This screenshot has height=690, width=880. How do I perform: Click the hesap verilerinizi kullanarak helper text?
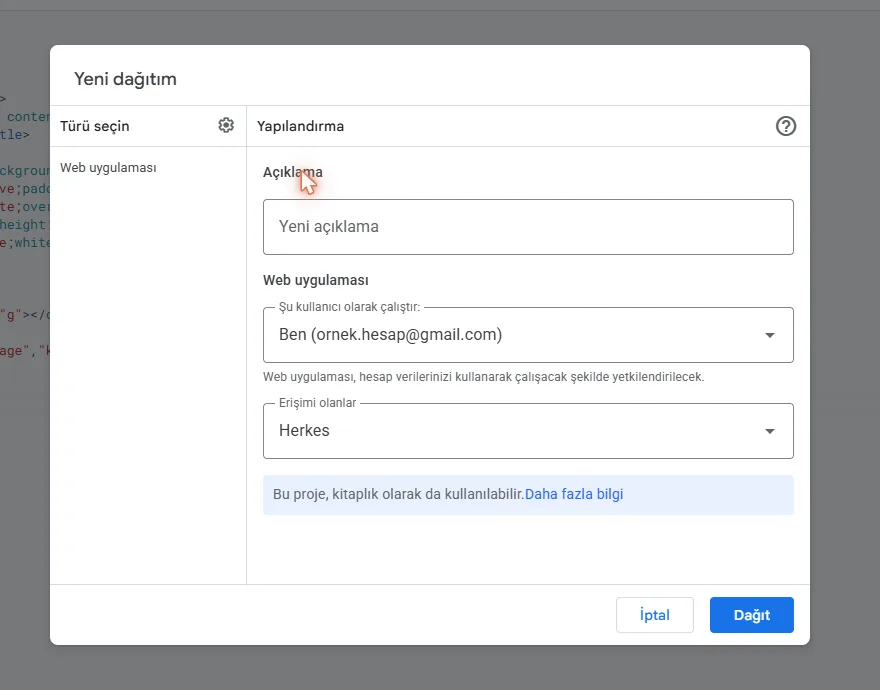483,377
